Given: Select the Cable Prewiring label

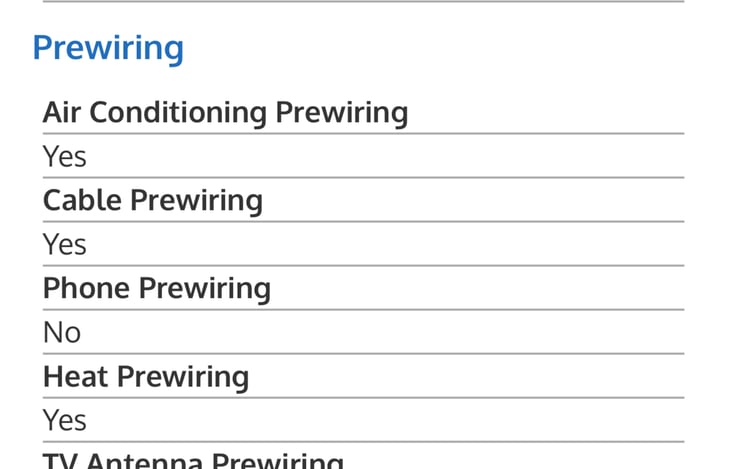Looking at the screenshot, I should point(152,200).
